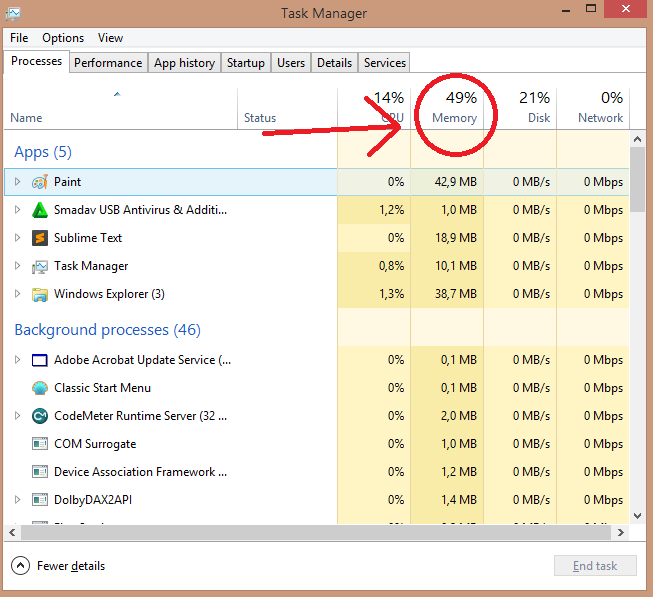Switch to the App history tab
This screenshot has height=597, width=653.
[x=184, y=63]
